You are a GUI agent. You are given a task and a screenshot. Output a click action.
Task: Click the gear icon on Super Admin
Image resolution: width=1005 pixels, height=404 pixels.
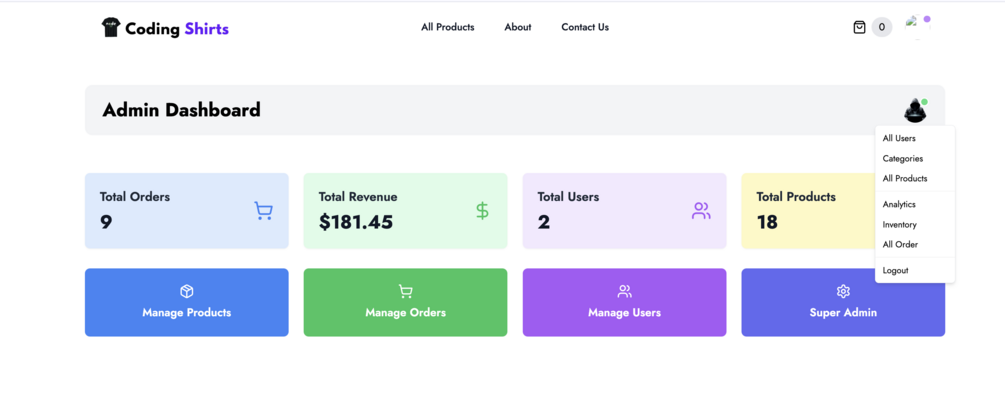[843, 291]
